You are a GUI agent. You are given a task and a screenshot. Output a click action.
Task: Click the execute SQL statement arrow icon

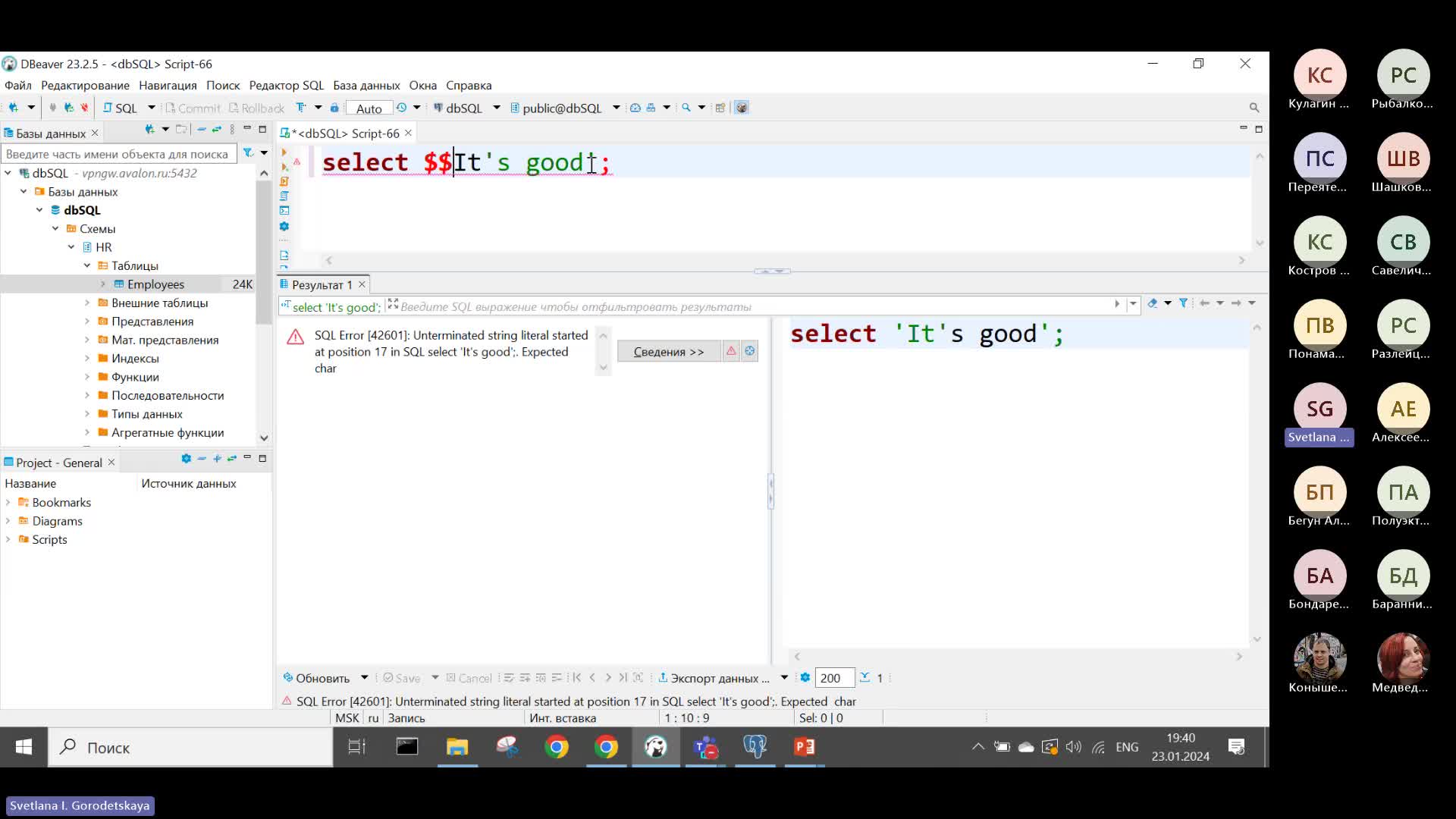tap(284, 152)
